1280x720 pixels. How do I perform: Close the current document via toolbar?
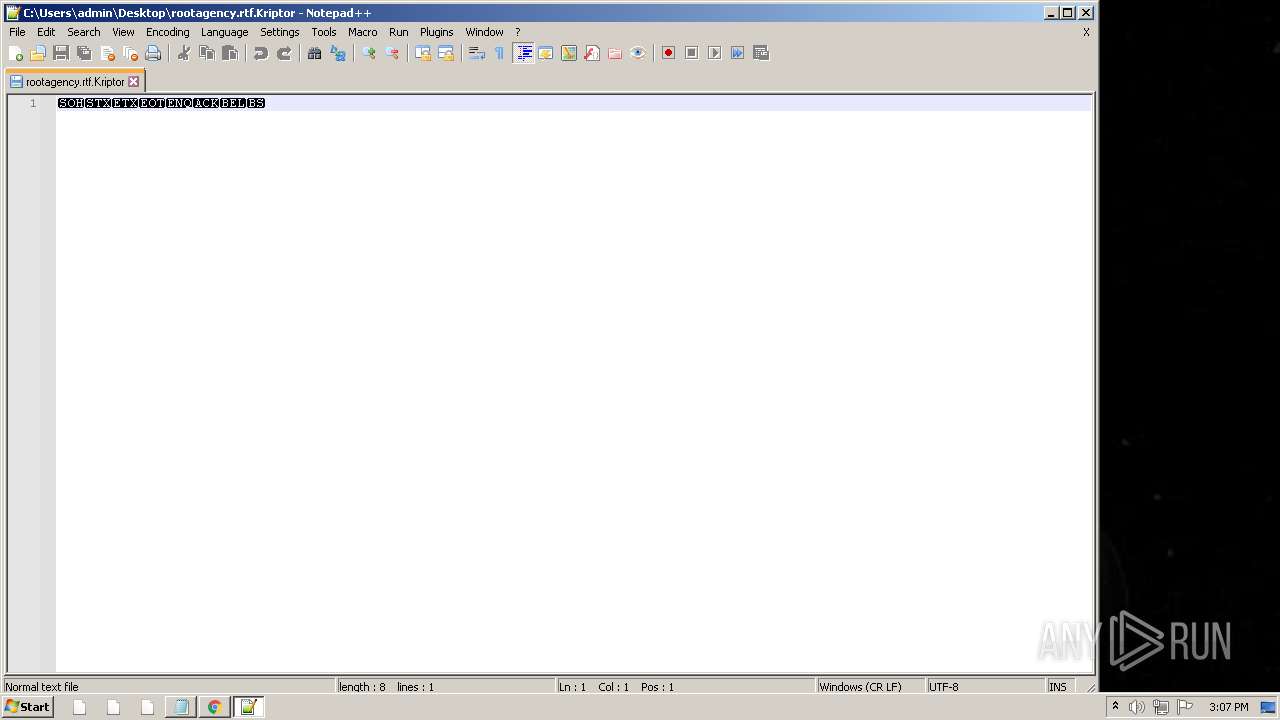[107, 53]
